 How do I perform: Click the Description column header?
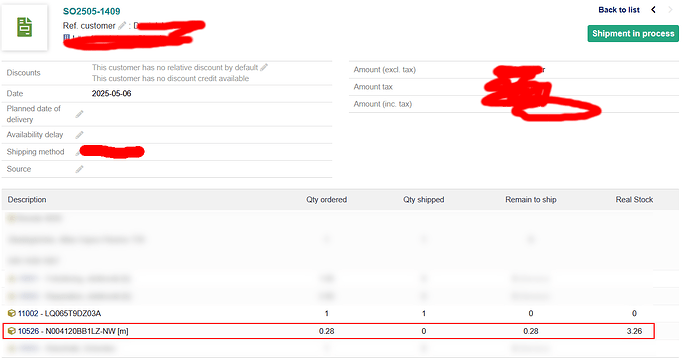[27, 200]
